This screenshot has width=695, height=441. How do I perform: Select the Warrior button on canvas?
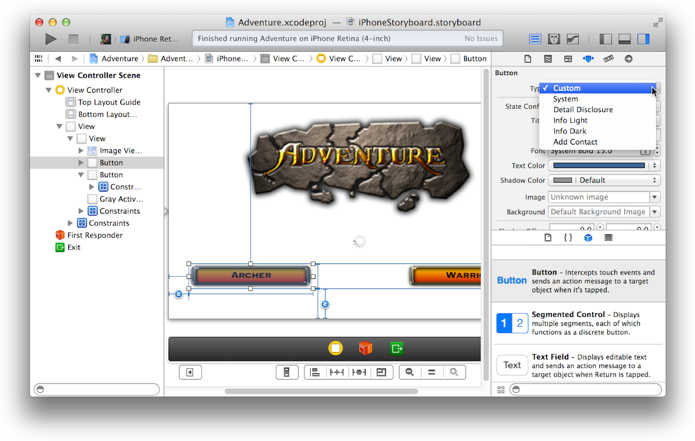tap(445, 275)
